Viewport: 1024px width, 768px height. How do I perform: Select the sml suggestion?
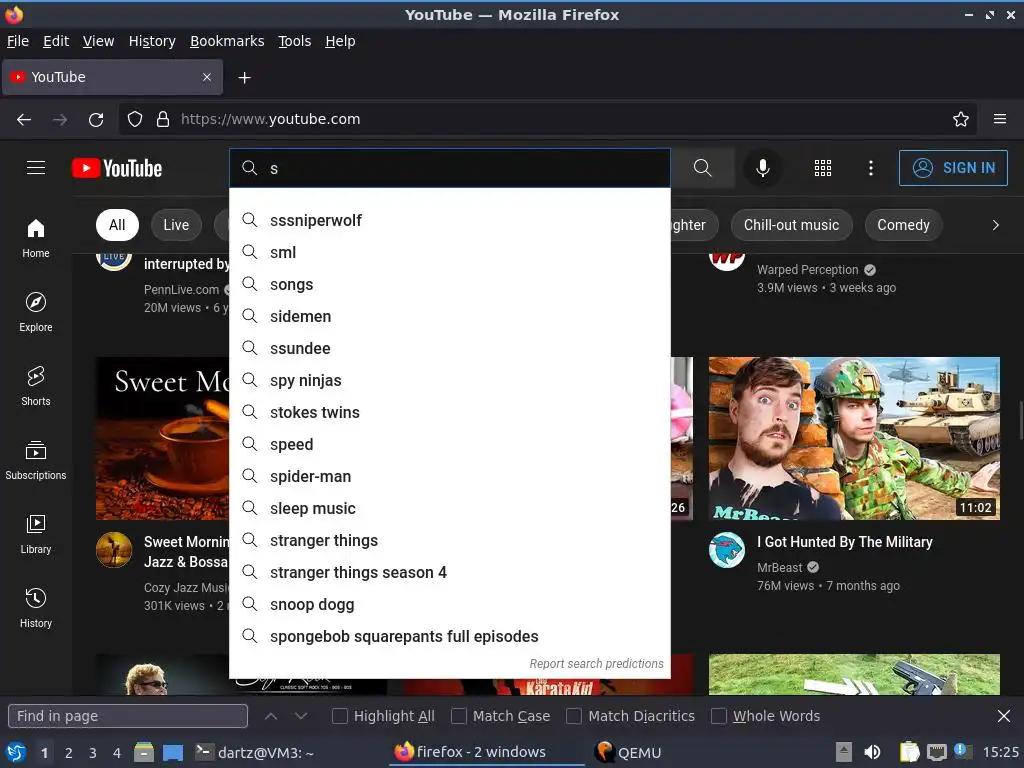coord(450,253)
